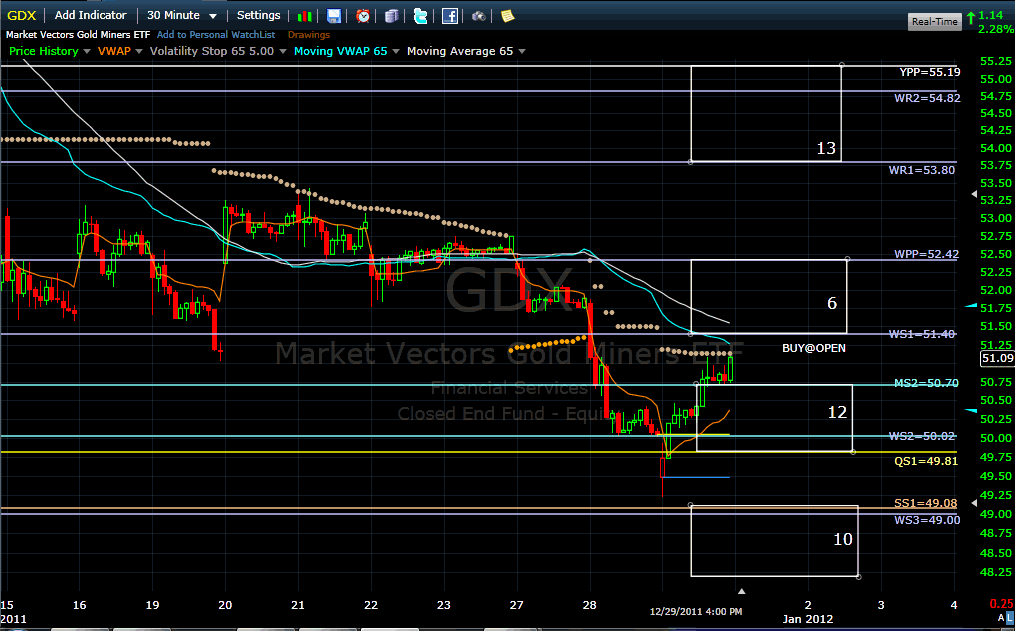Click the red 0.25 value at bottom right

tap(1002, 603)
